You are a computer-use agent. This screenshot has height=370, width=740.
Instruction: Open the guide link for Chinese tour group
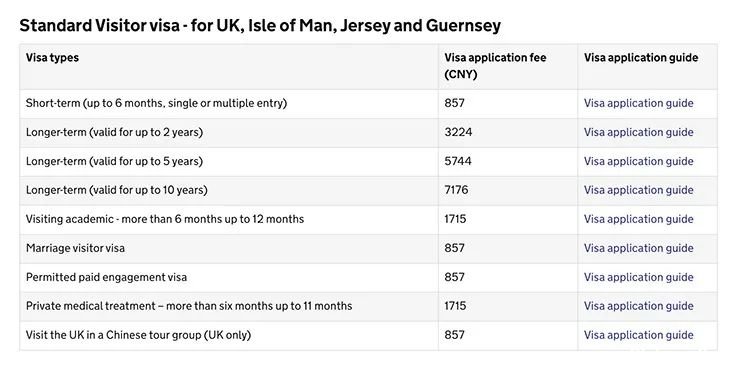coord(639,335)
